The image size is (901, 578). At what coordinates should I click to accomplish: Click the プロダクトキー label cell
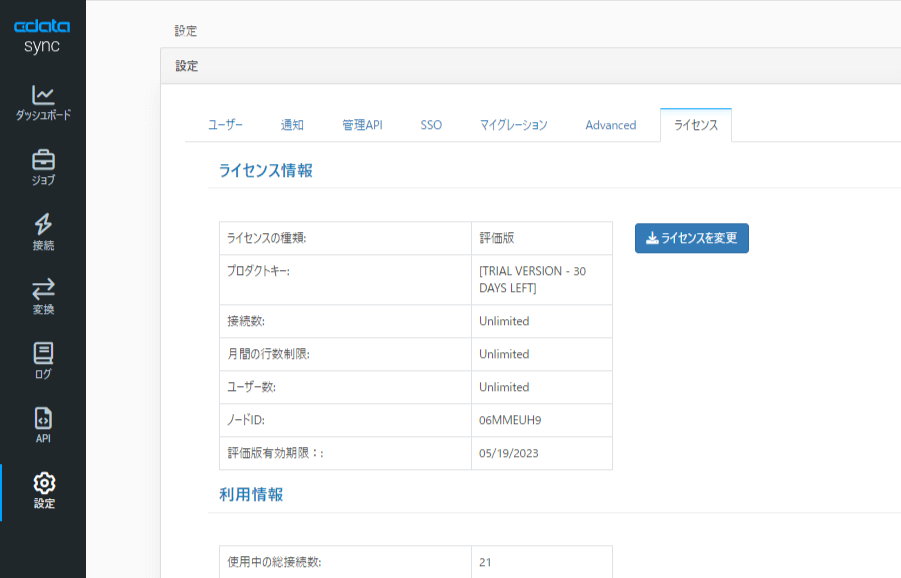tap(345, 280)
